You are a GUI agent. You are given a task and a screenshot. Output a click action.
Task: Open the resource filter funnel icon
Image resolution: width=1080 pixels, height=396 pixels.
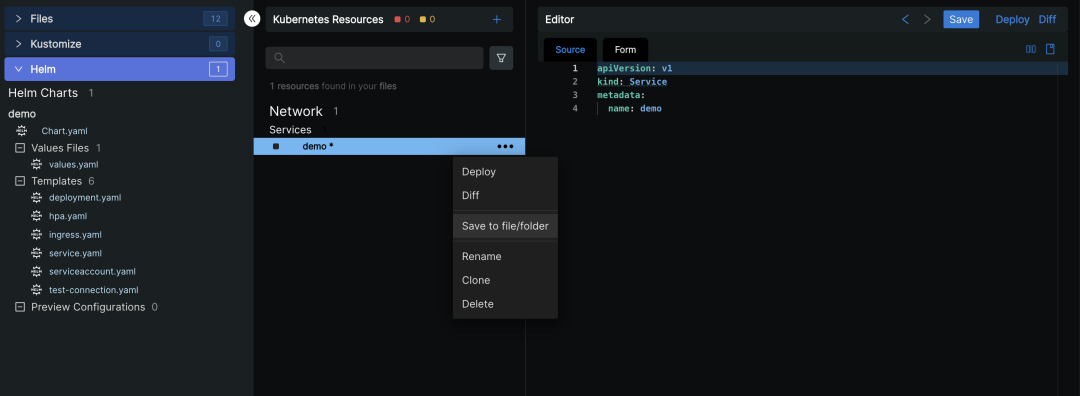click(x=501, y=58)
